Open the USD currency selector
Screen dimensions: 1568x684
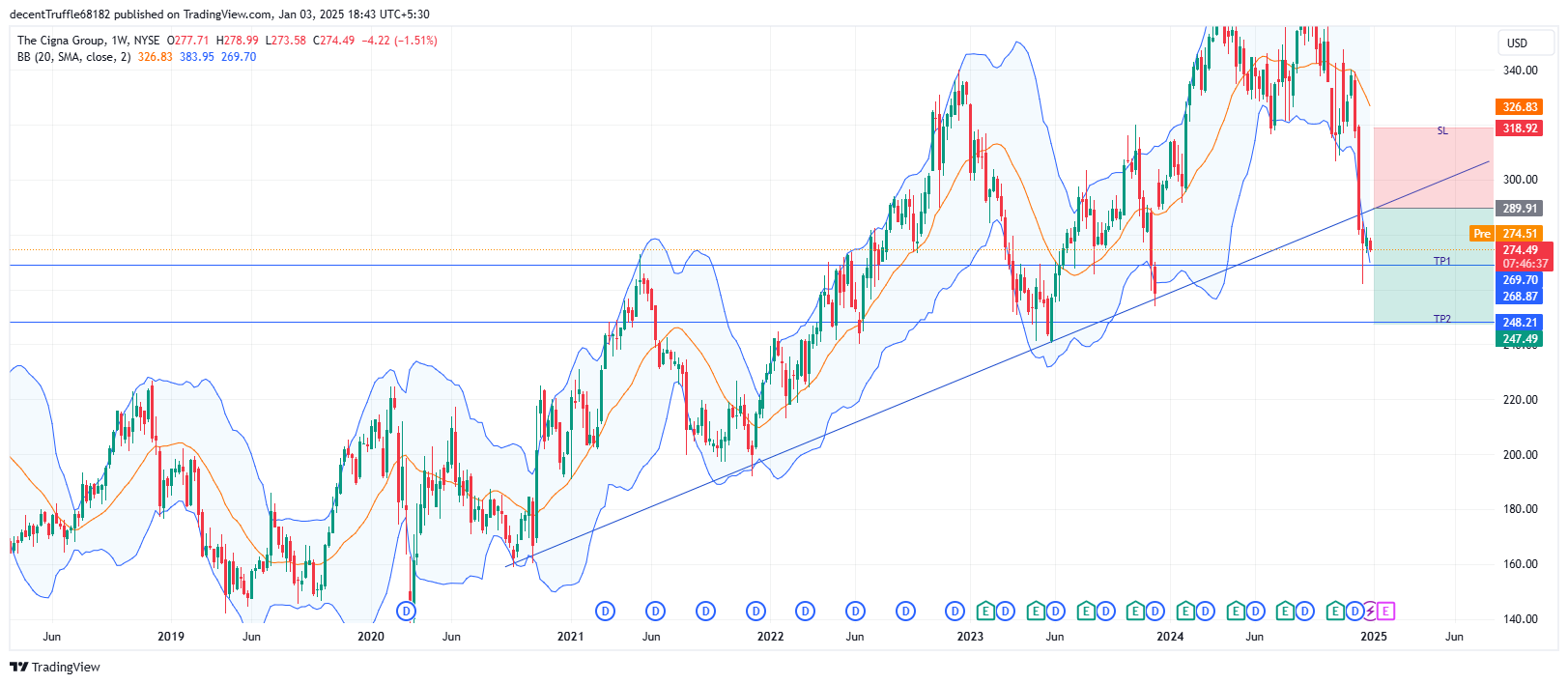[x=1518, y=43]
